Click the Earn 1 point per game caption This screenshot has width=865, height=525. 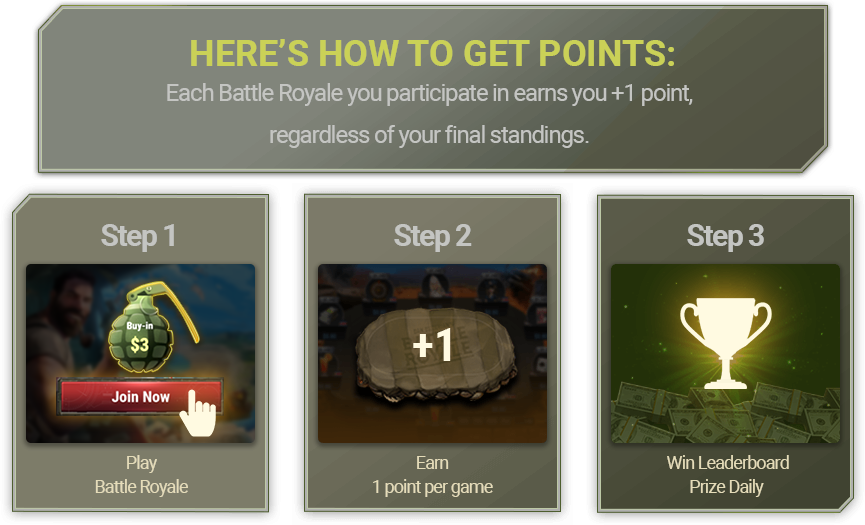point(432,475)
